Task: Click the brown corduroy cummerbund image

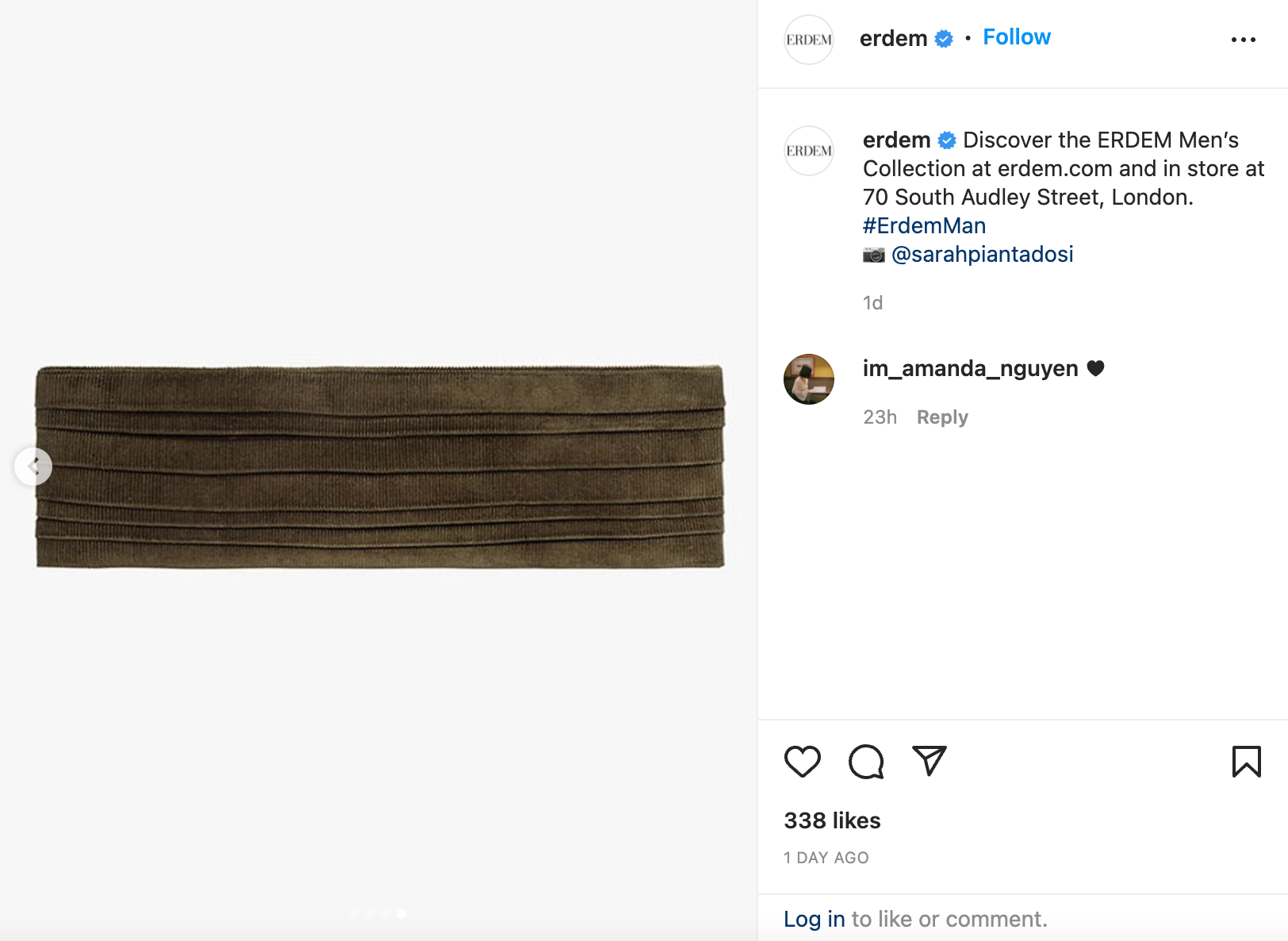Action: coord(381,467)
